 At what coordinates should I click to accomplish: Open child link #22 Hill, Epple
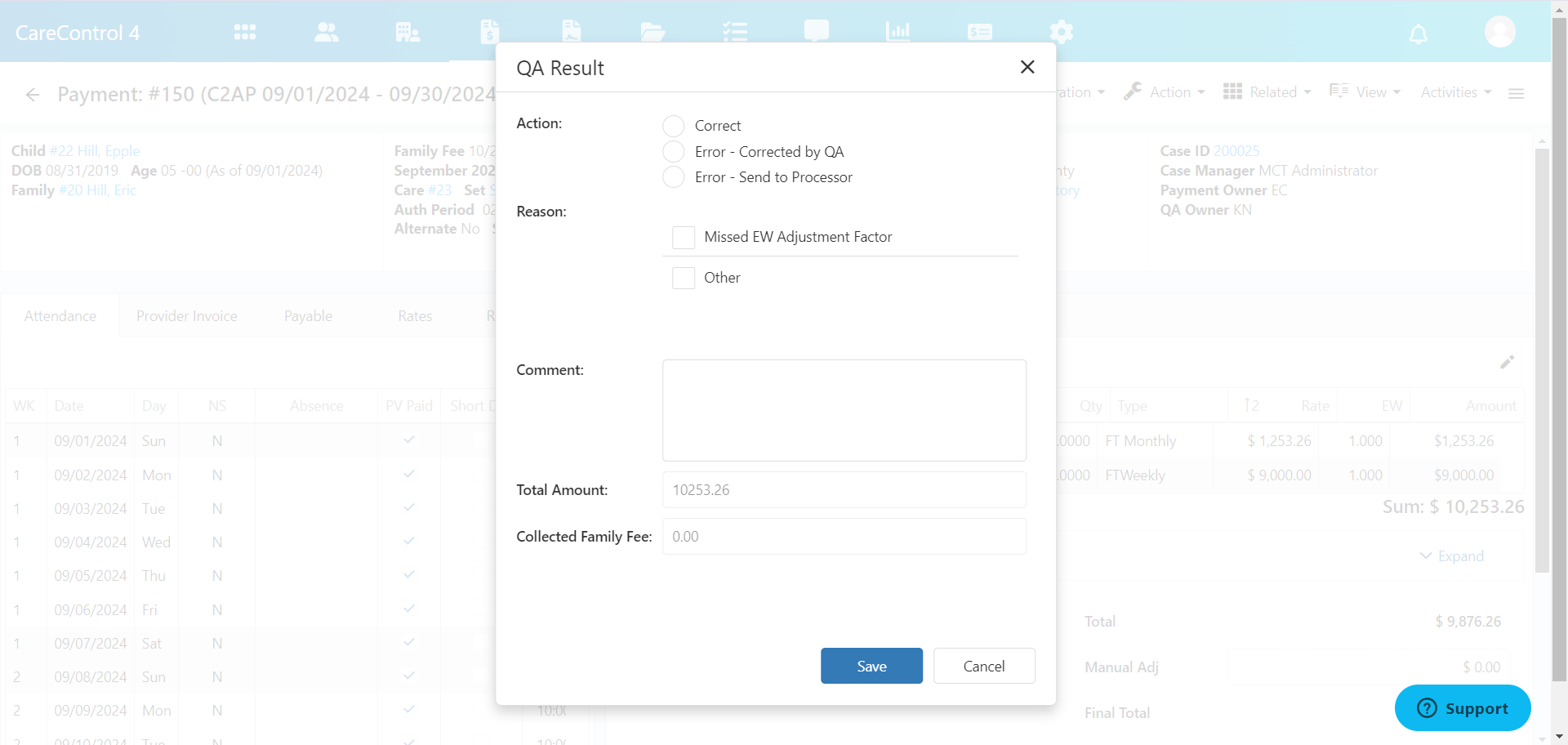pyautogui.click(x=95, y=151)
